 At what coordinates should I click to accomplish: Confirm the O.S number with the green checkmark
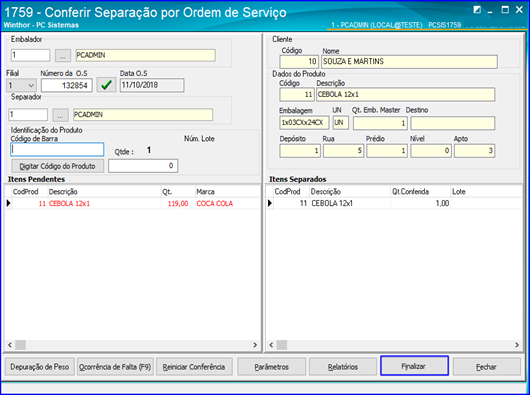pos(106,85)
